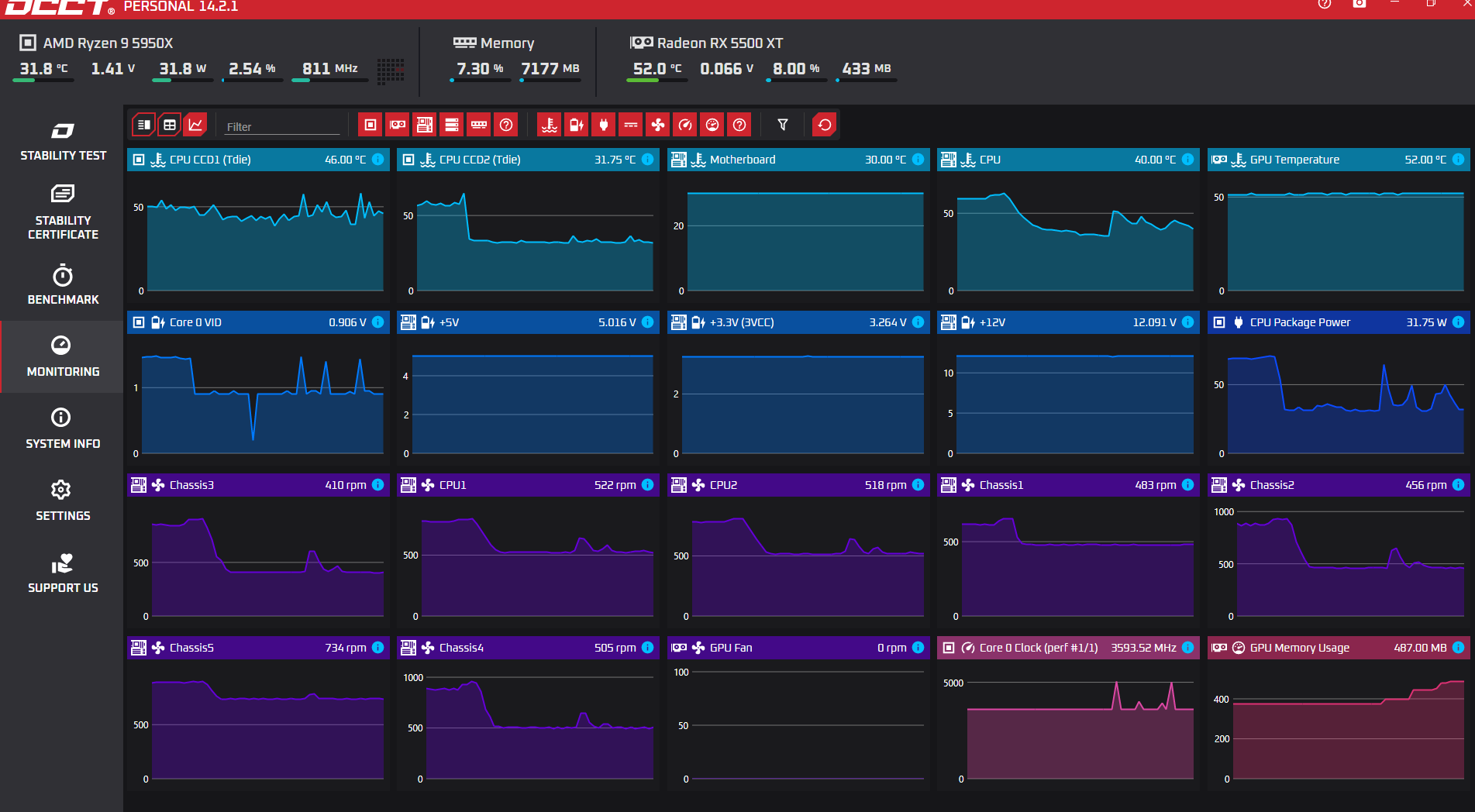The width and height of the screenshot is (1475, 812).
Task: Show info for +3.3V (3VCC) sensor
Action: point(918,322)
